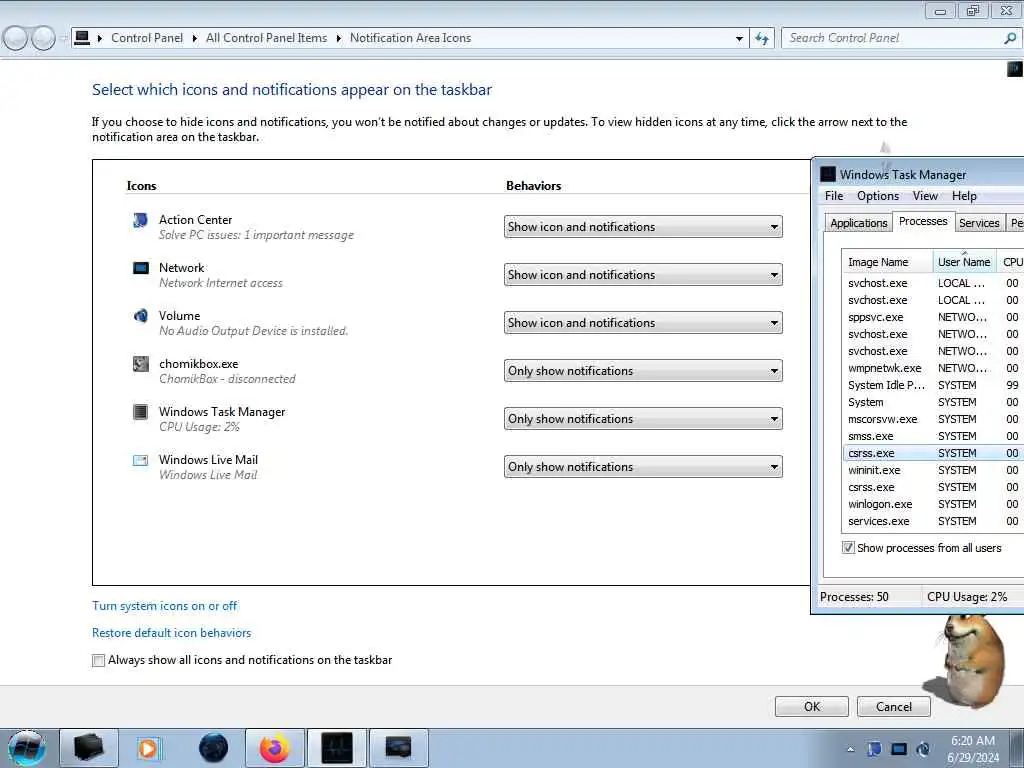Select the winlogon.exe process row
The image size is (1024, 768).
[934, 504]
